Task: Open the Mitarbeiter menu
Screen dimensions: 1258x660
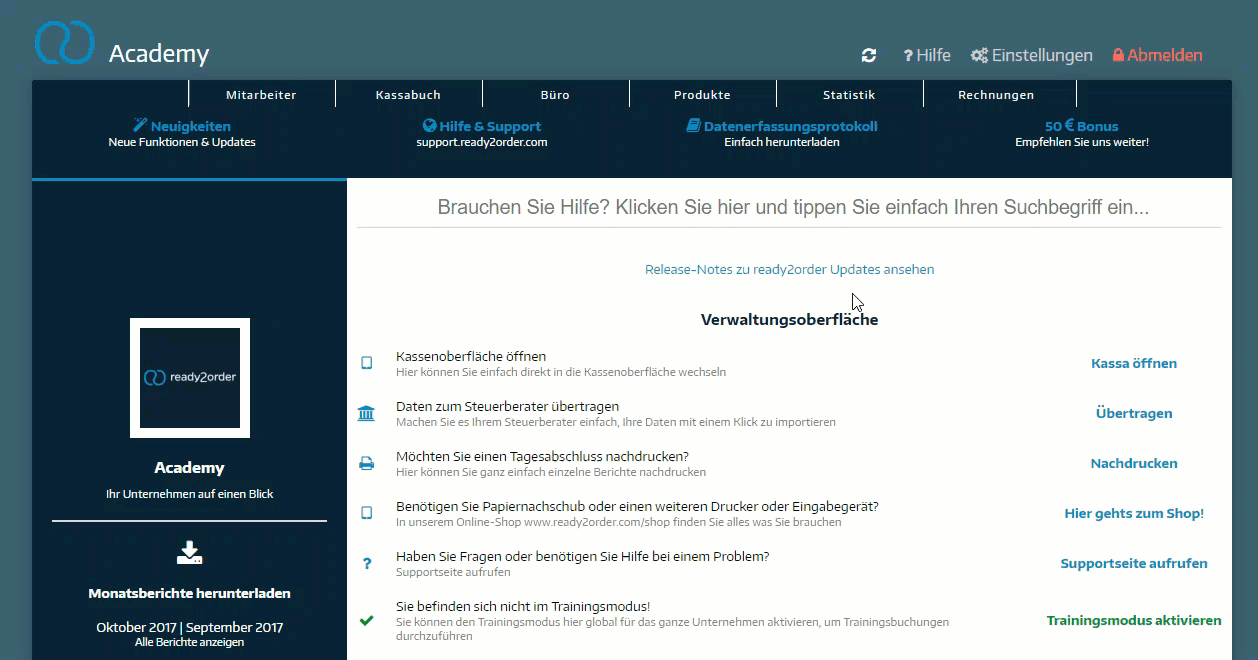Action: click(x=261, y=95)
